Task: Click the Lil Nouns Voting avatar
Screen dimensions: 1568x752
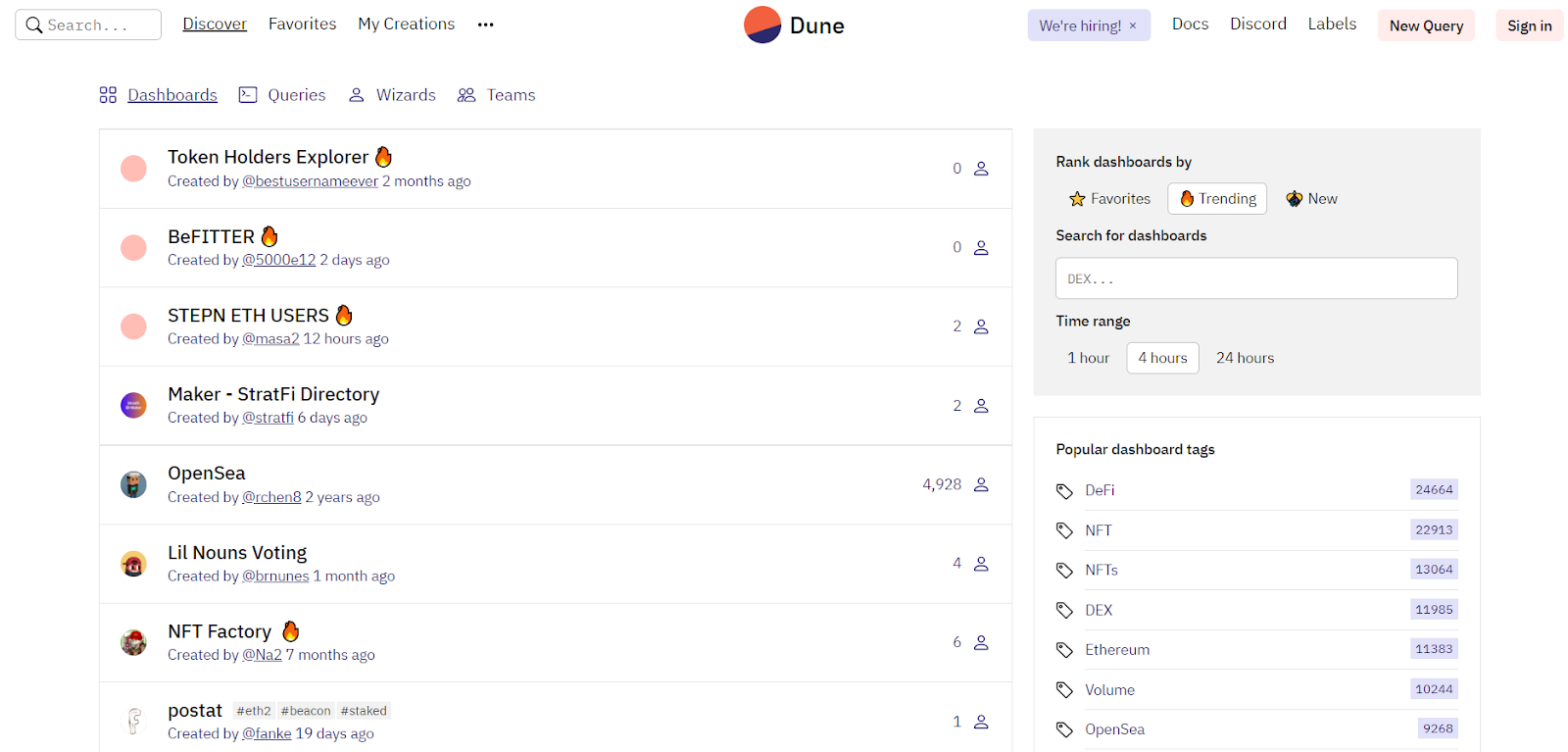Action: point(133,564)
